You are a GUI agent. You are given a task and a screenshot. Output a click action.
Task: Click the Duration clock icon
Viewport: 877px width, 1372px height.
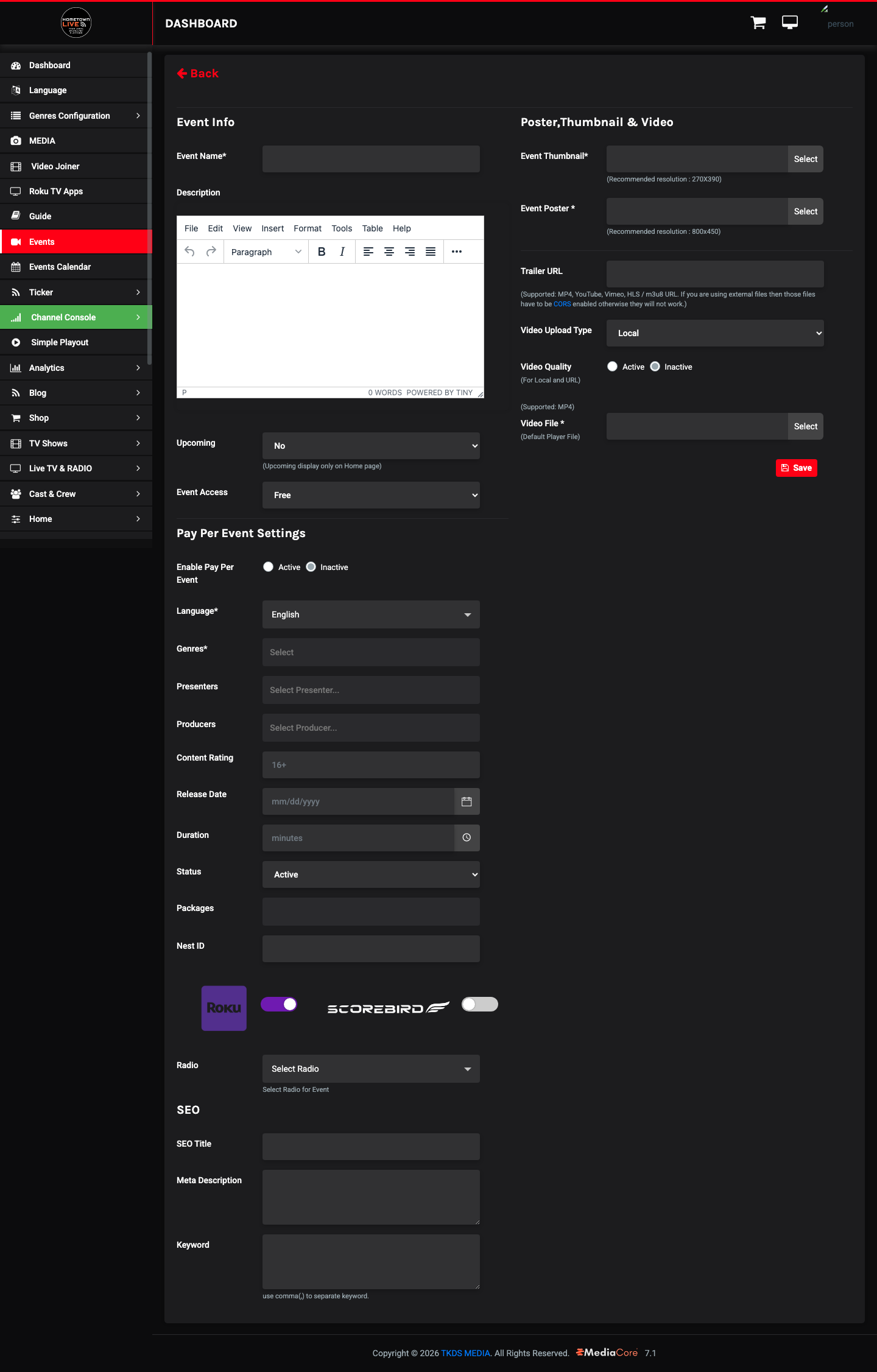[x=467, y=838]
